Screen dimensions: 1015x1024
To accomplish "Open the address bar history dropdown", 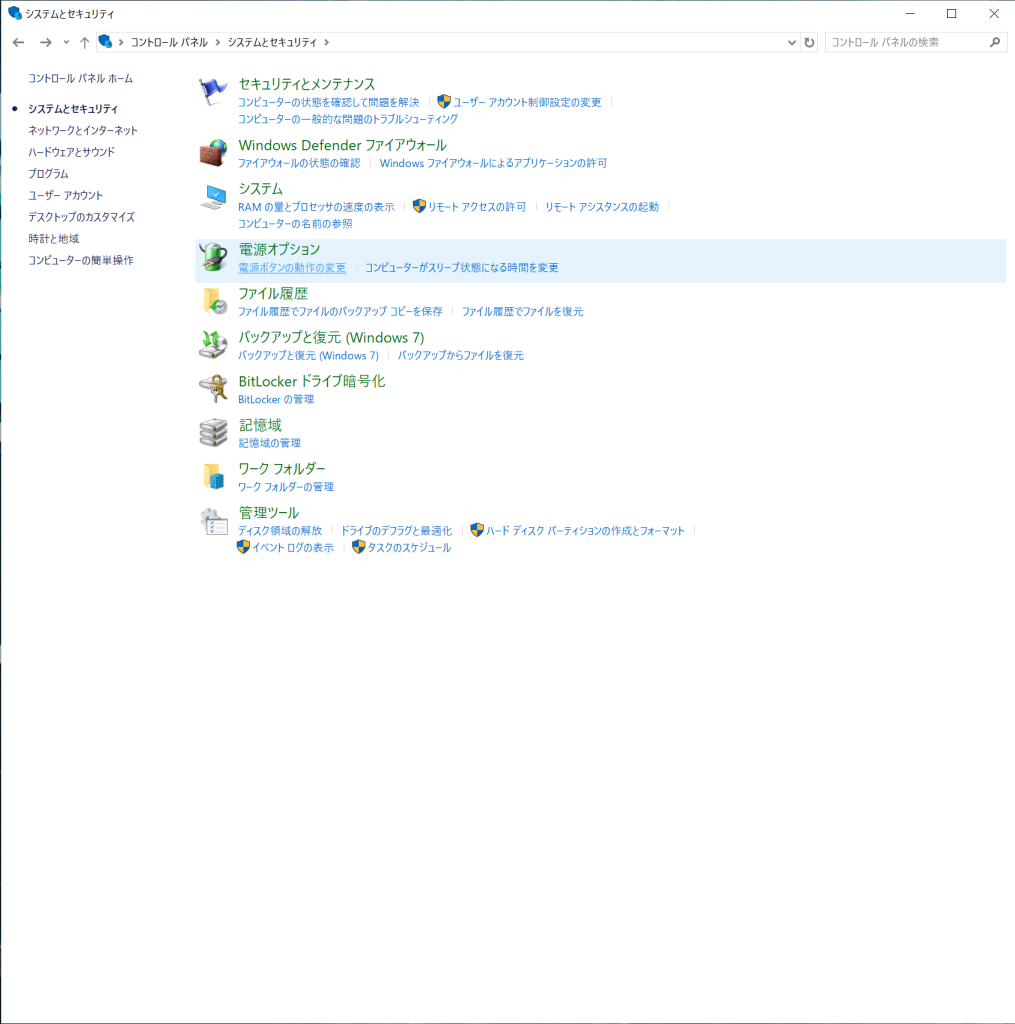I will click(x=790, y=42).
